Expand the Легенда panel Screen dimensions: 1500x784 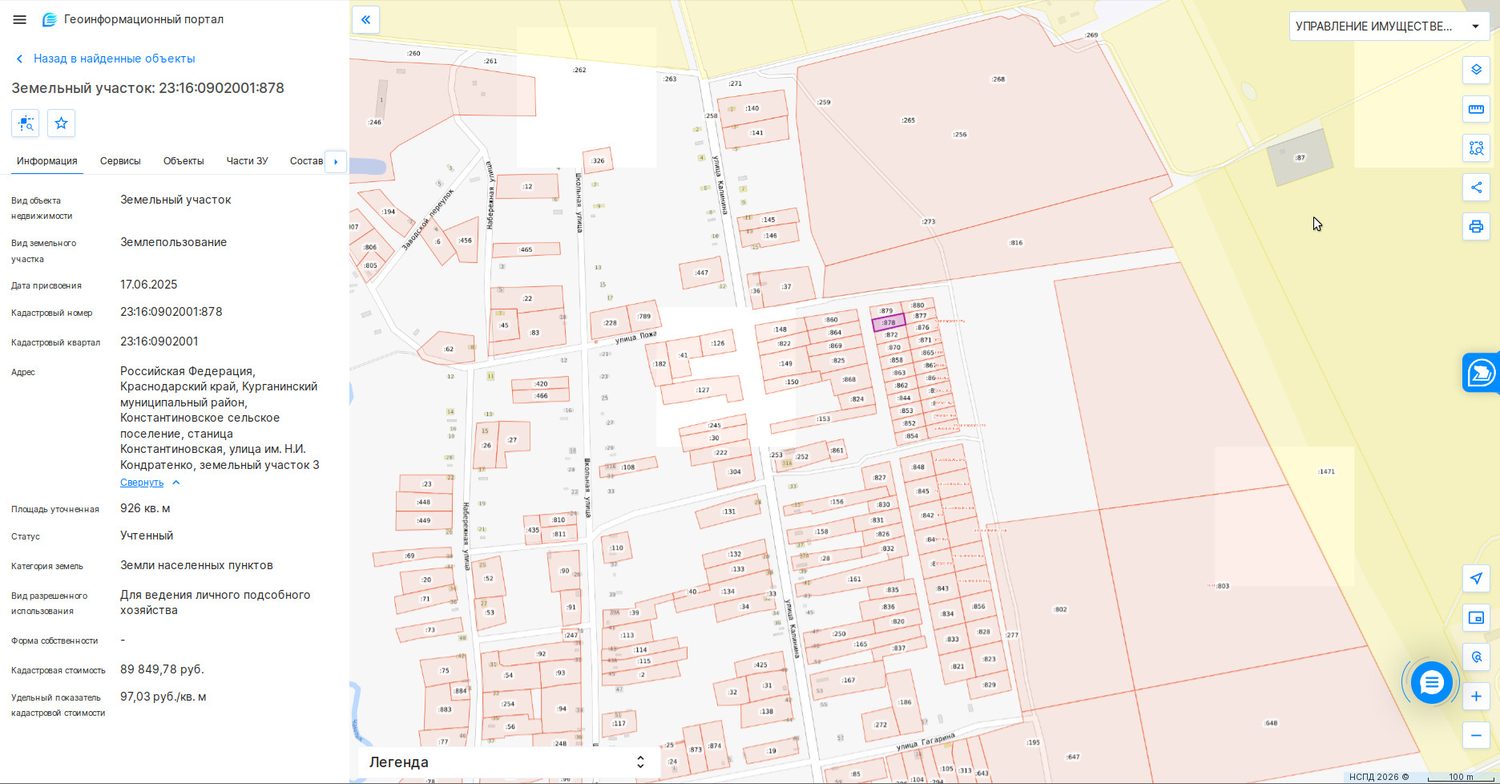coord(505,762)
